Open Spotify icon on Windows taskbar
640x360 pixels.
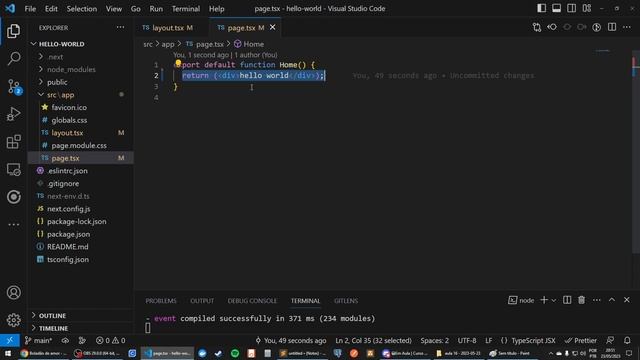tap(235, 353)
